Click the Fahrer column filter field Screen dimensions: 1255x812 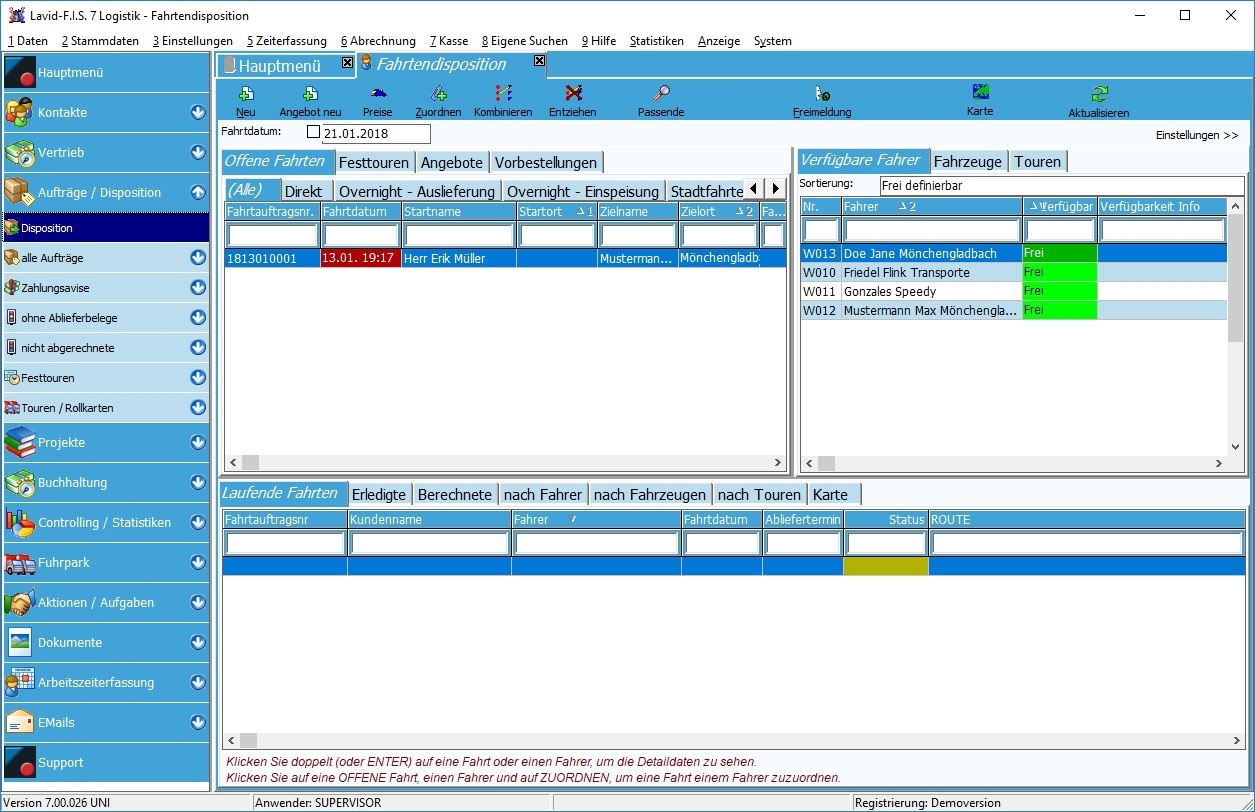click(931, 231)
